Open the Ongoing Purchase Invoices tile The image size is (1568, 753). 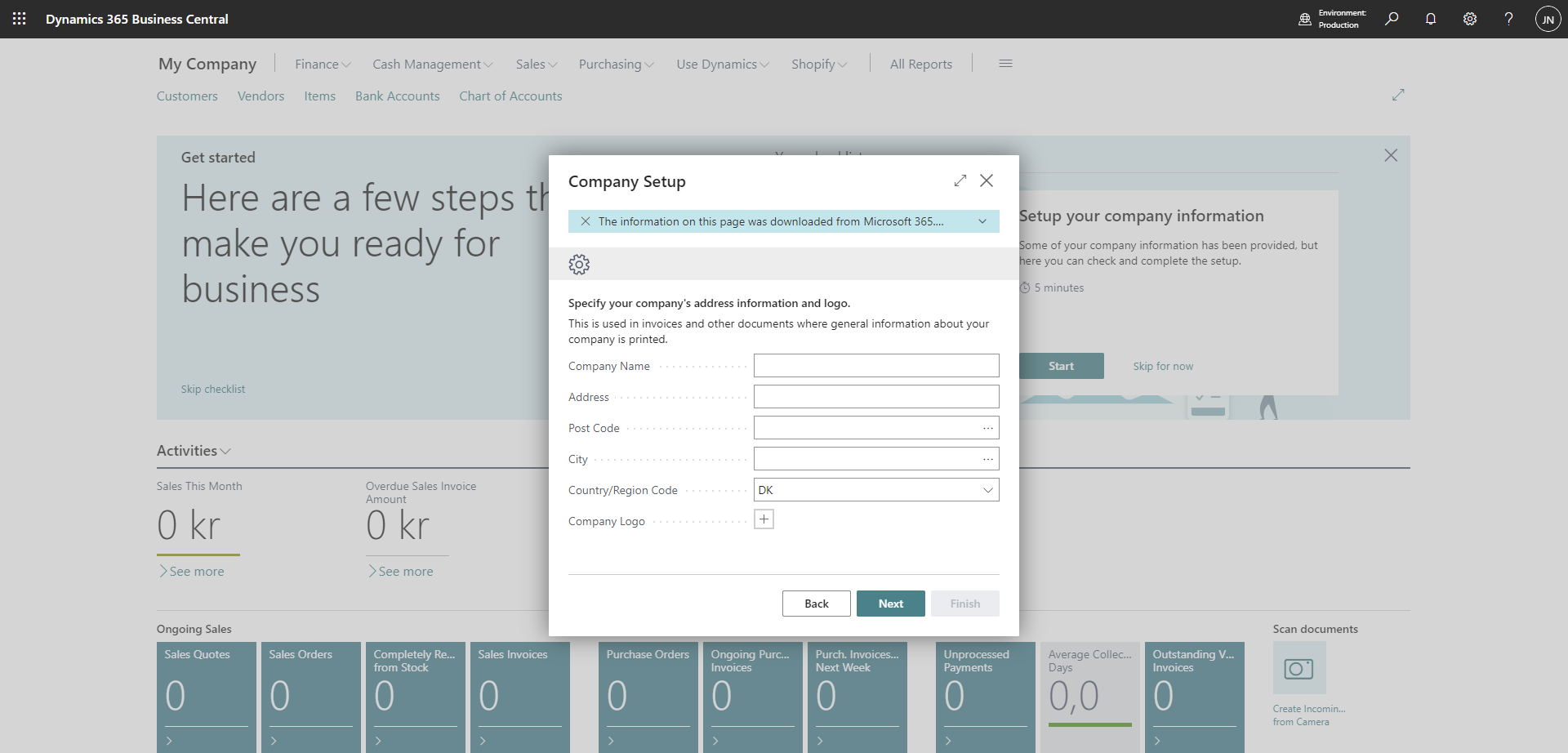753,697
